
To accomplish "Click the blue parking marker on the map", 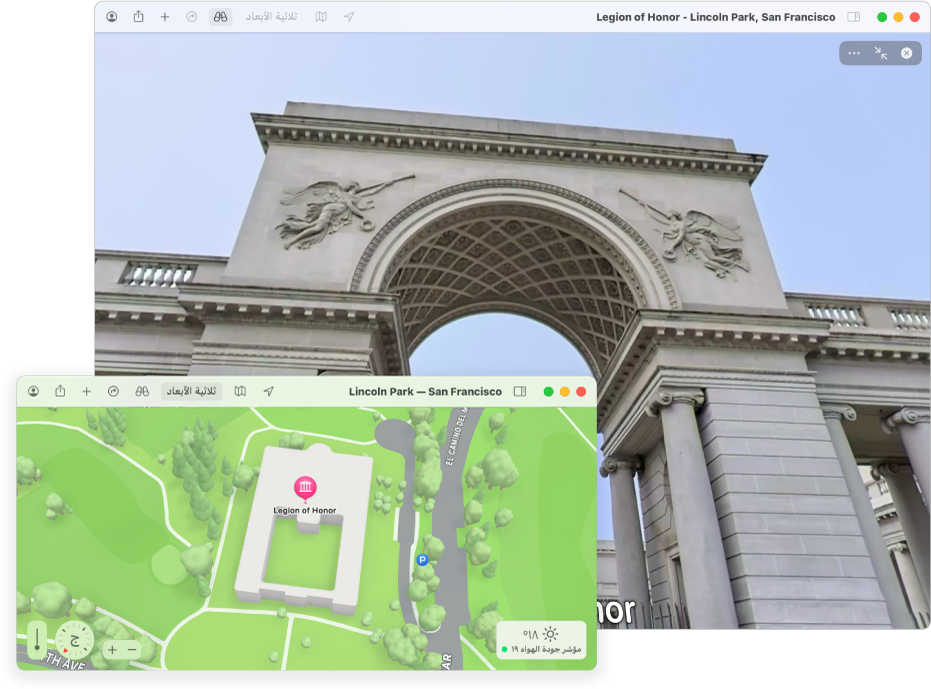I will coord(422,561).
